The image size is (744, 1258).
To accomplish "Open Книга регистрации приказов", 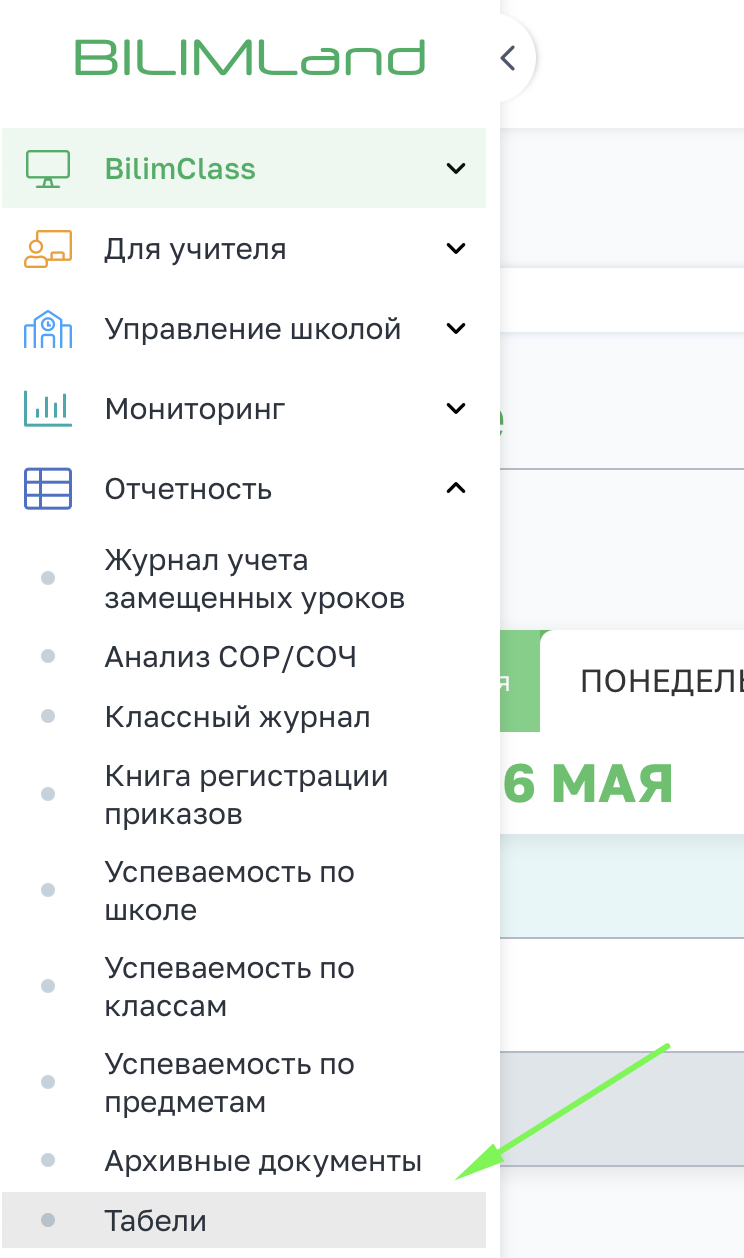I will (x=246, y=795).
